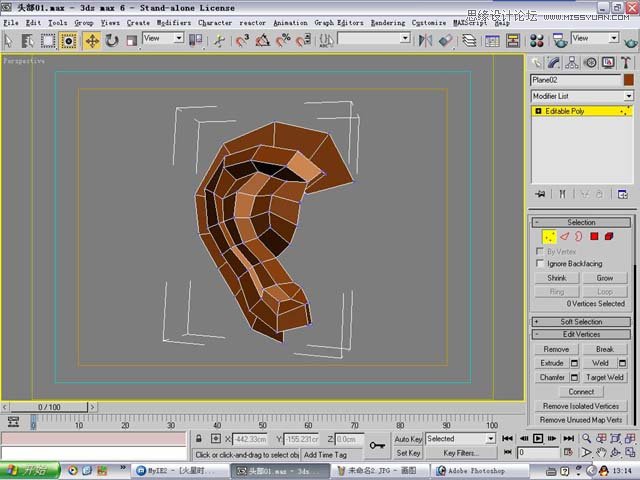The height and width of the screenshot is (480, 640).
Task: Switch to Display command panel tab
Action: (608, 62)
